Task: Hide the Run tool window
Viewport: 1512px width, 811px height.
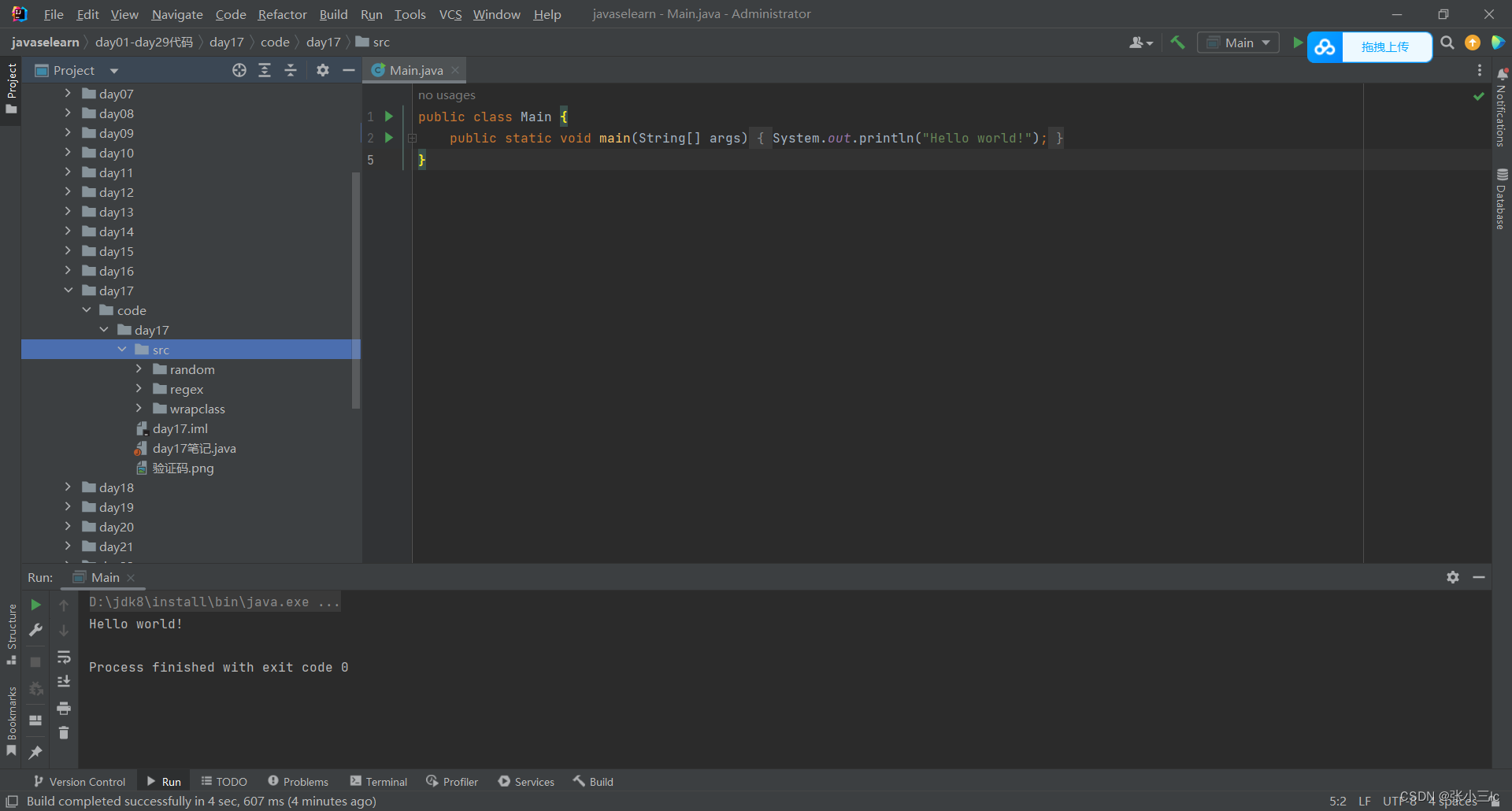Action: [x=1479, y=577]
